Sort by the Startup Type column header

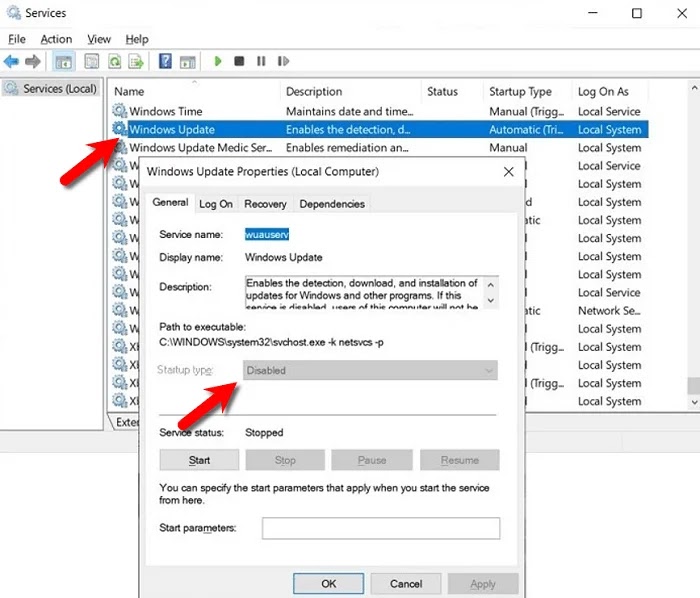pyautogui.click(x=527, y=91)
